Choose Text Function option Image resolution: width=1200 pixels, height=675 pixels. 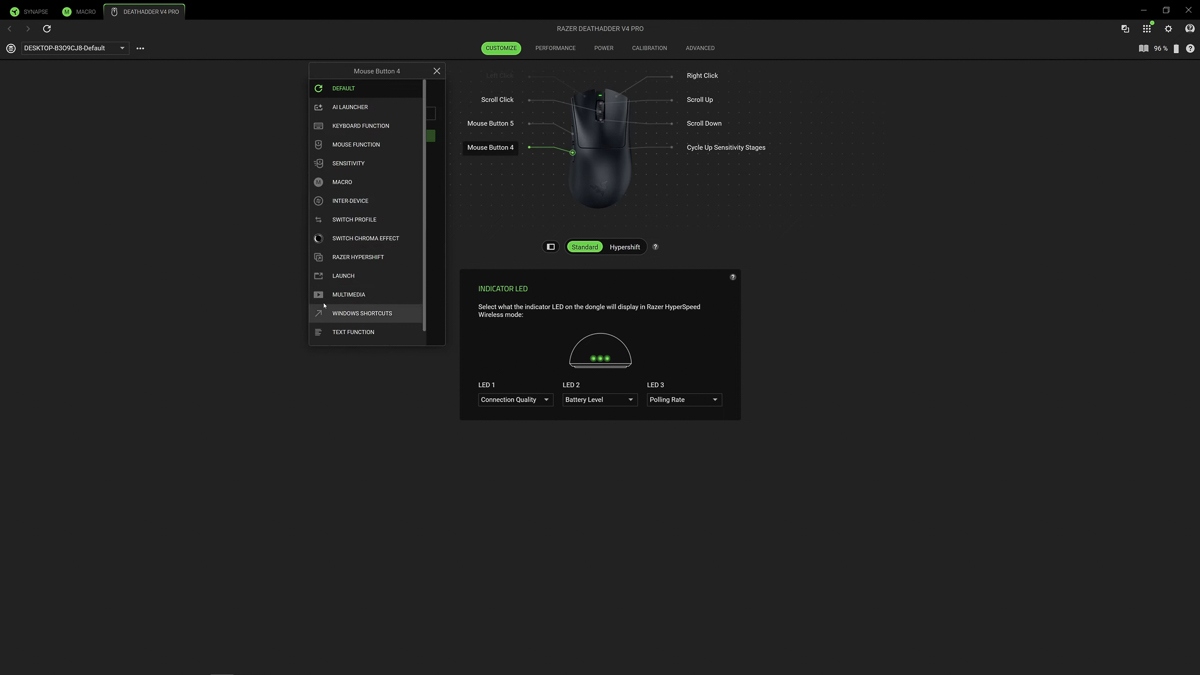click(366, 332)
